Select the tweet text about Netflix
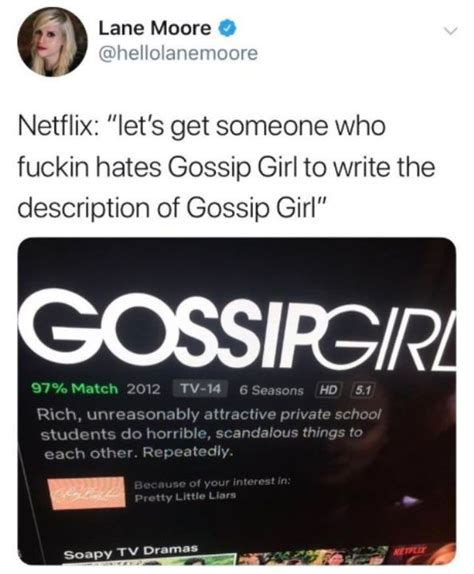The width and height of the screenshot is (474, 574). tap(227, 167)
